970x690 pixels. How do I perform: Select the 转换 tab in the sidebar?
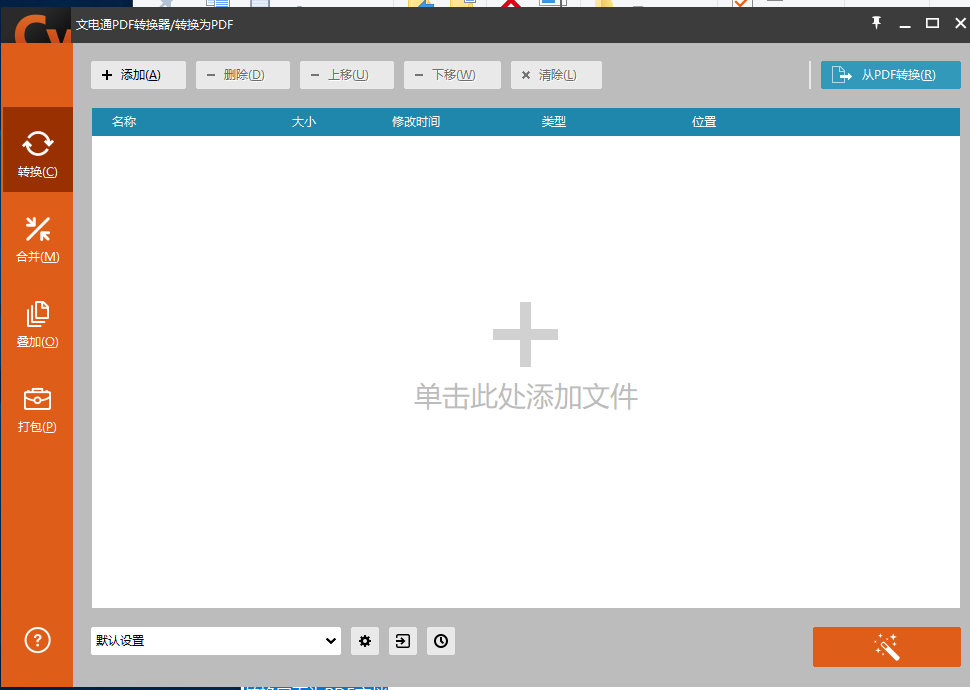37,150
